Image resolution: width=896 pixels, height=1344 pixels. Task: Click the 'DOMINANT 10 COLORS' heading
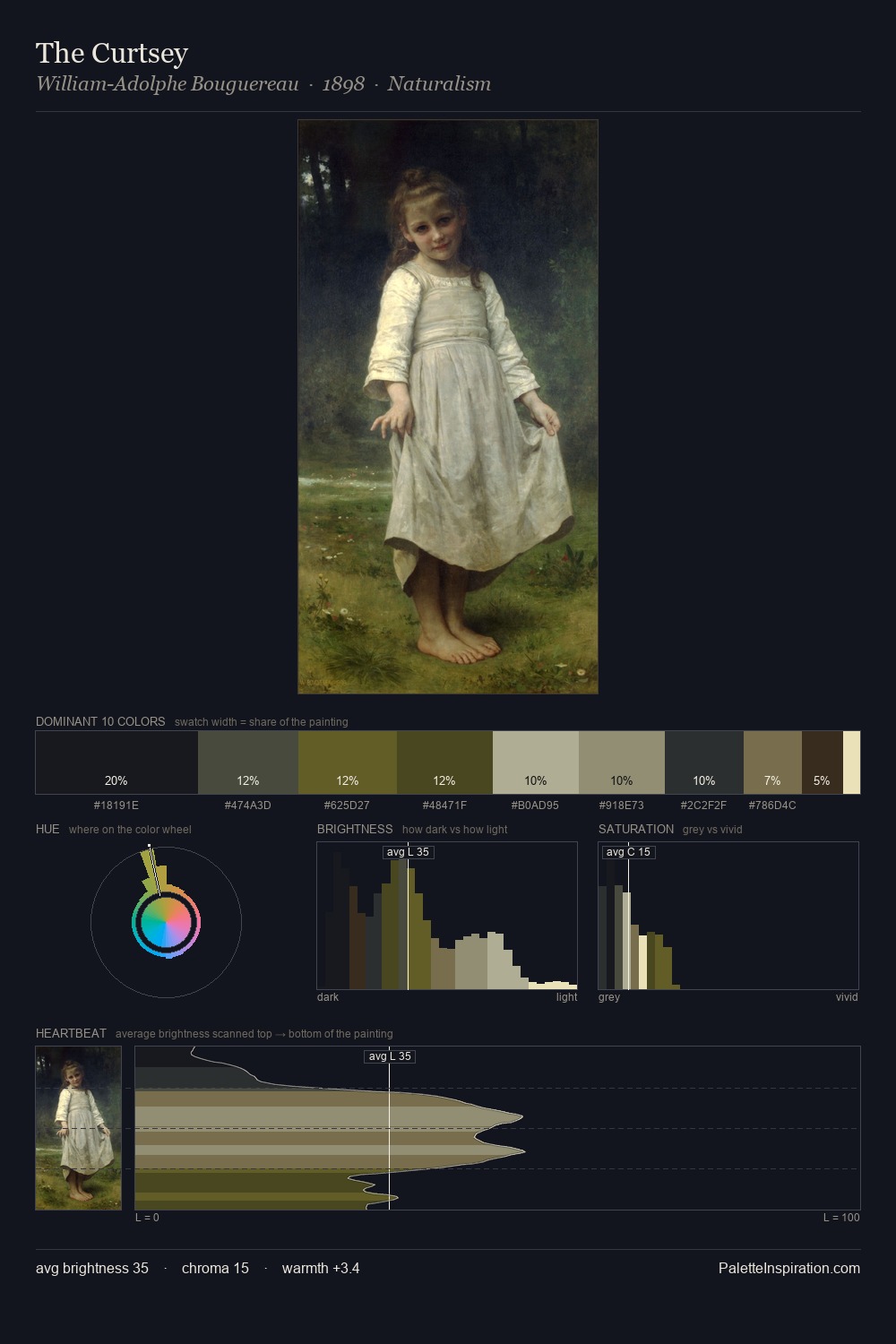click(100, 721)
